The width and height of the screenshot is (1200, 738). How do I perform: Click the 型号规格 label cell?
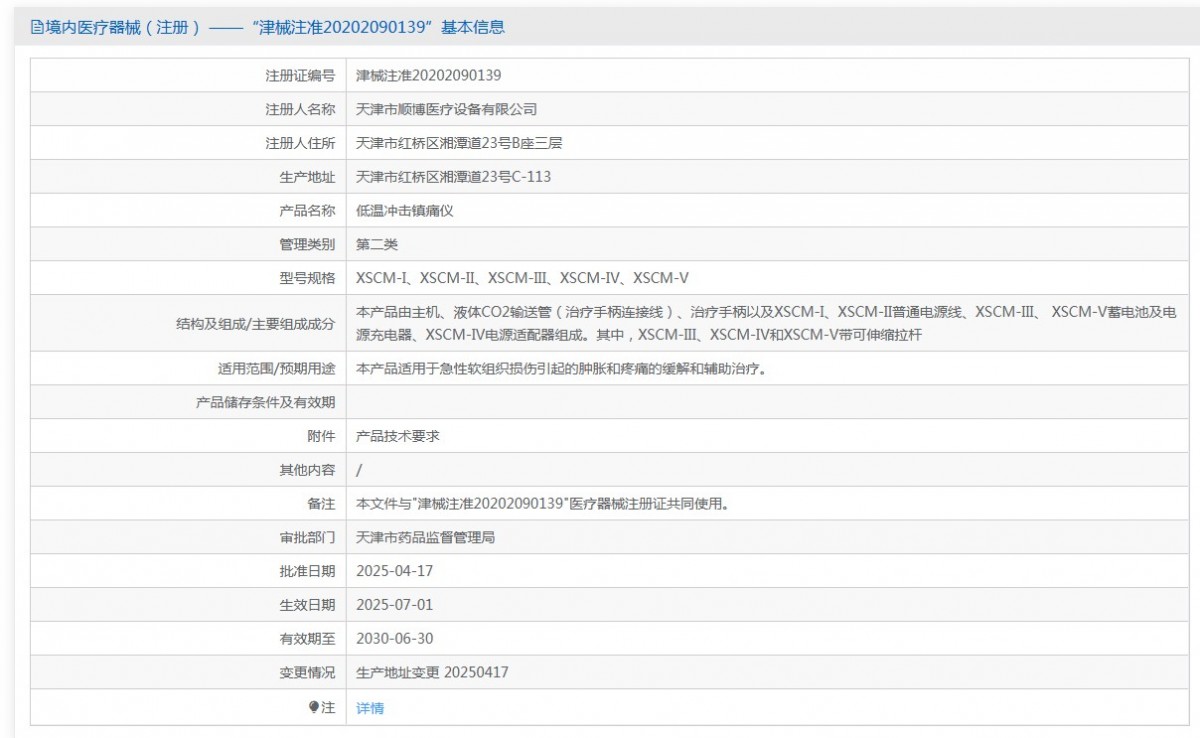click(188, 278)
